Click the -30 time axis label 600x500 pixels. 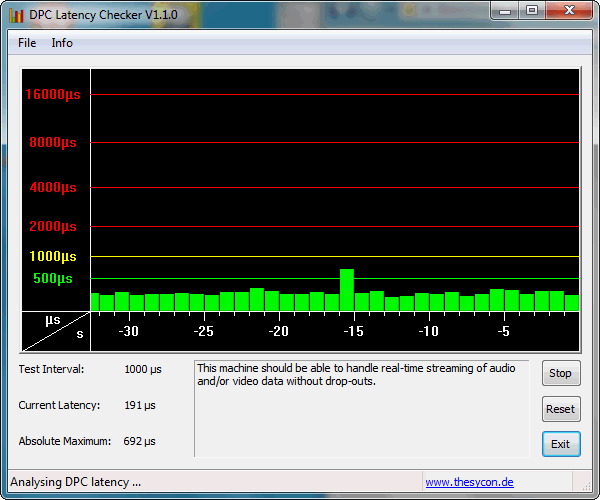[x=129, y=331]
